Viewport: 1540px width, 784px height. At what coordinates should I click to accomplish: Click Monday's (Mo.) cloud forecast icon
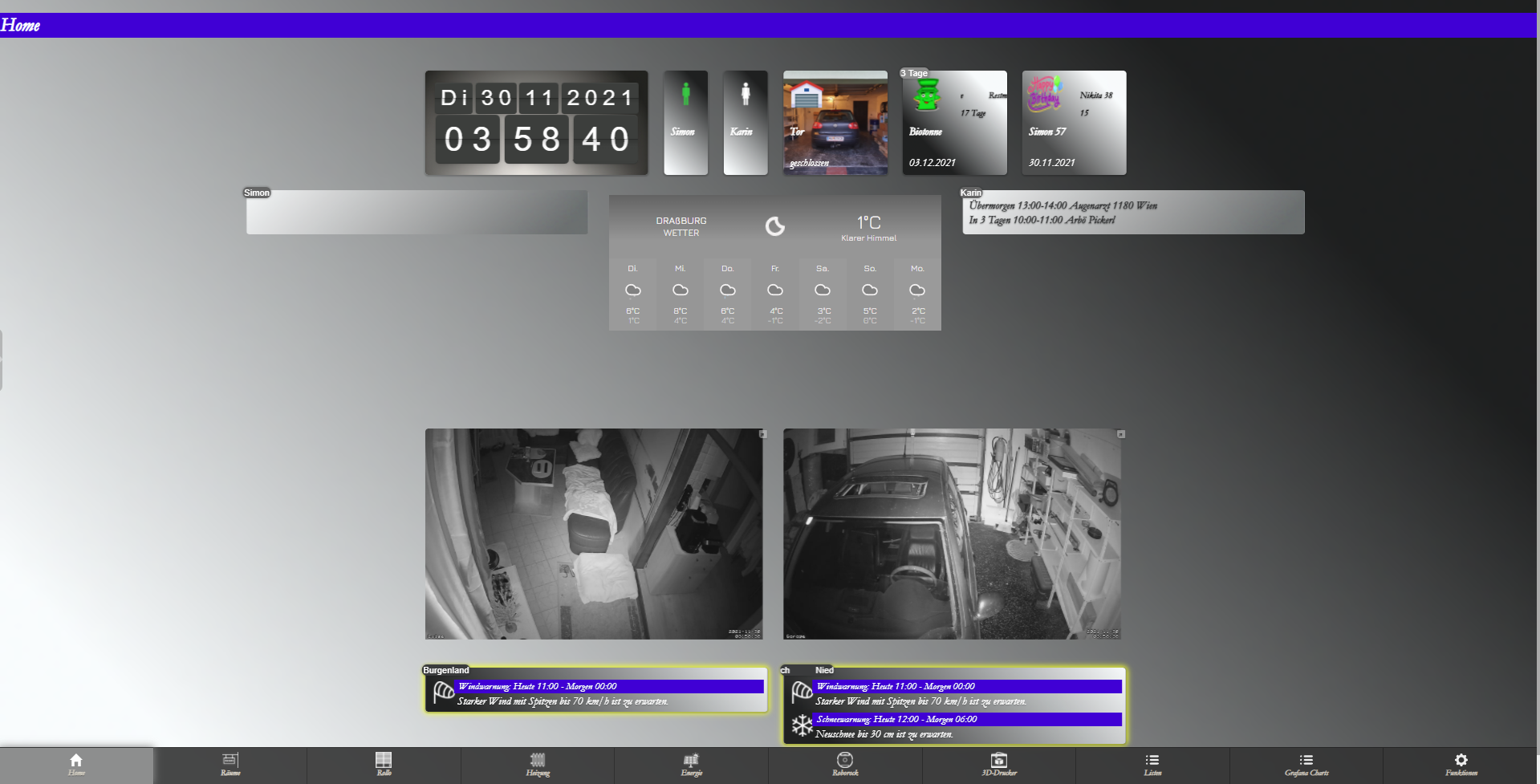[x=917, y=290]
